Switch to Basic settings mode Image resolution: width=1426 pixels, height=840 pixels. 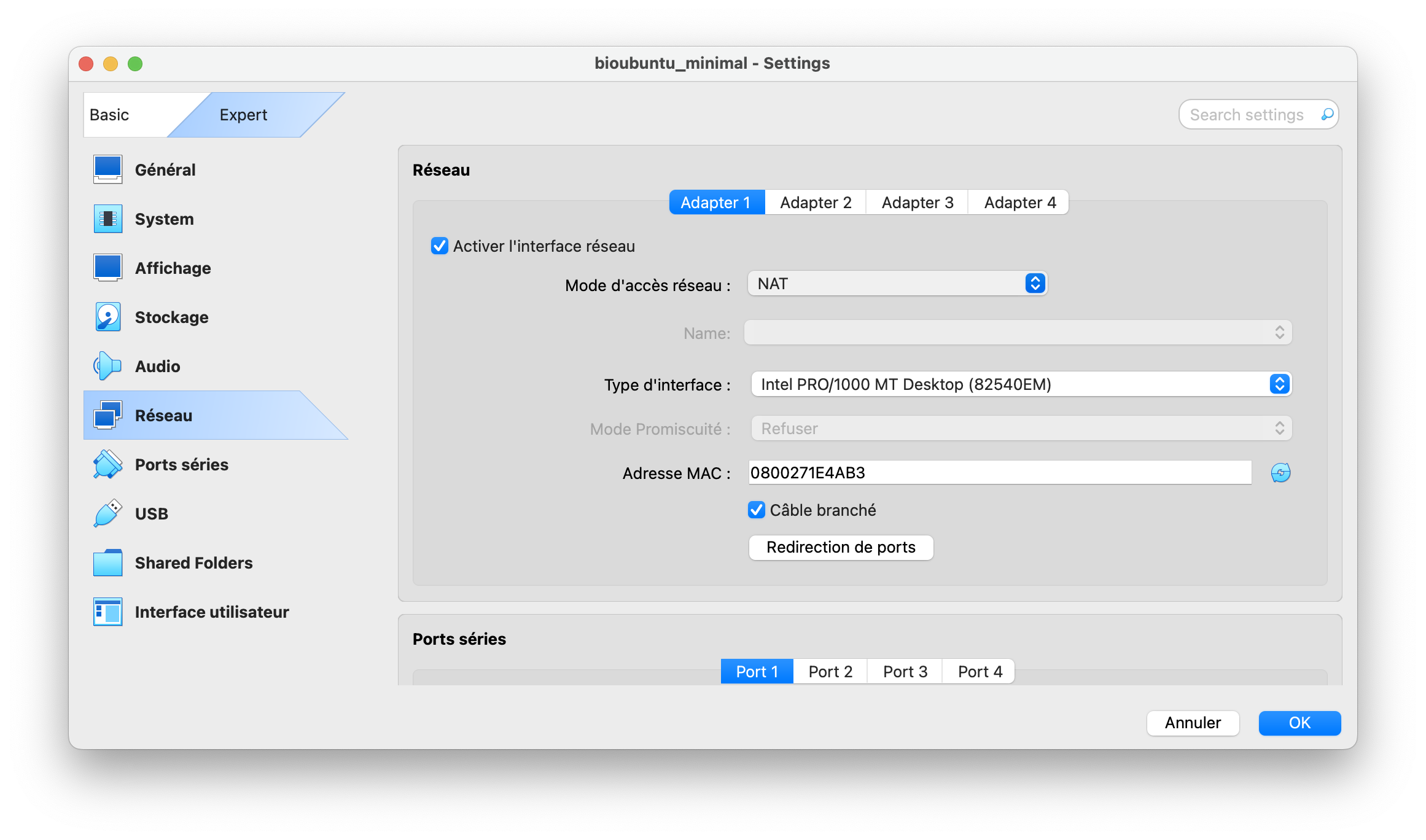(109, 115)
